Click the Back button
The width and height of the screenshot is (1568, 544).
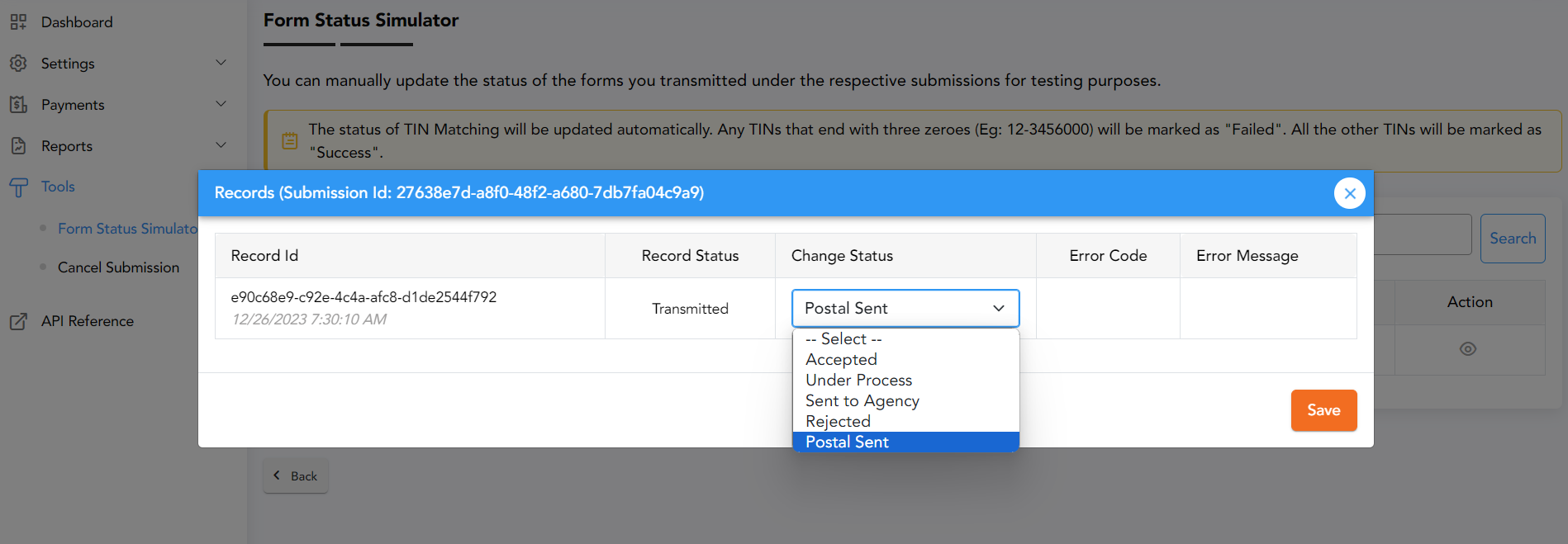coord(296,476)
